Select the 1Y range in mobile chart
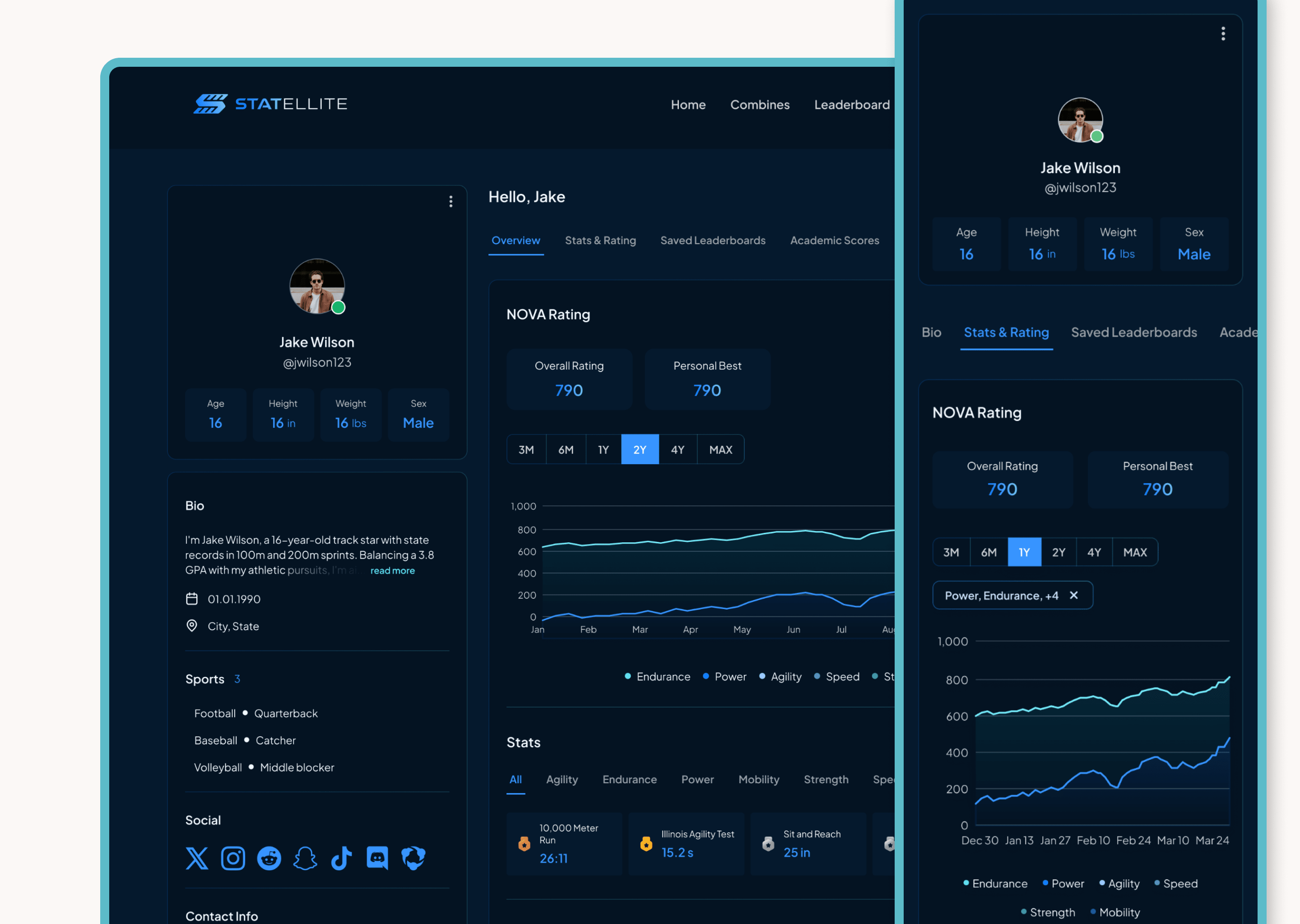Screen dimensions: 1300x924 (1024, 552)
